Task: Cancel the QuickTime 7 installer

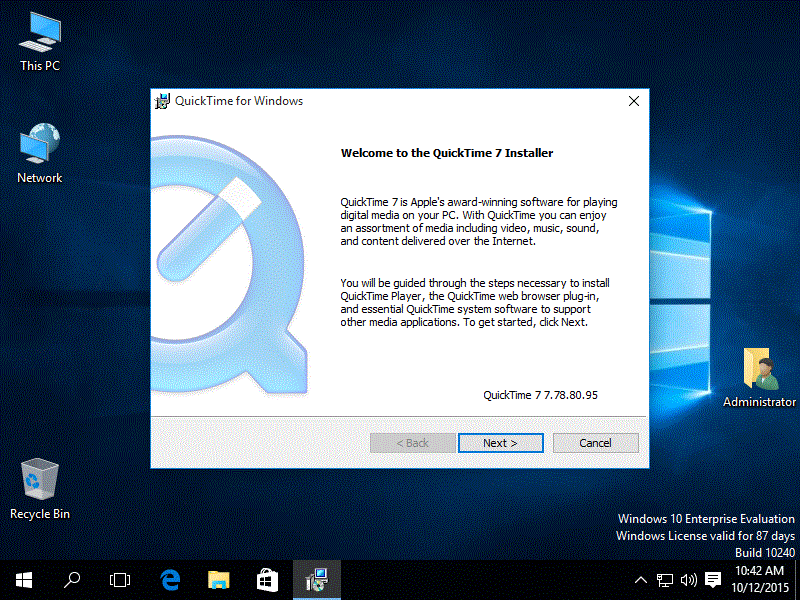Action: click(595, 443)
